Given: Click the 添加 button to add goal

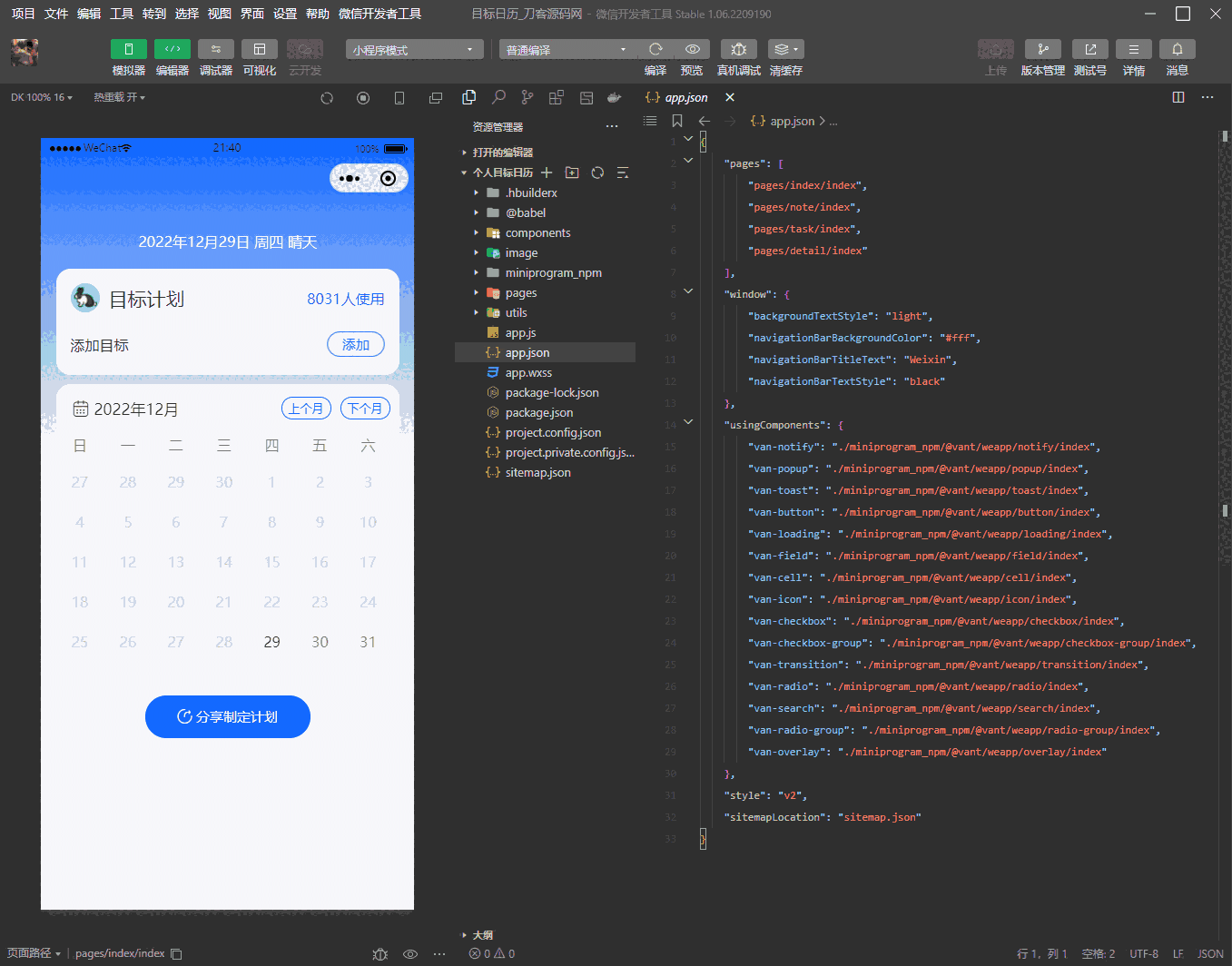Looking at the screenshot, I should [355, 345].
